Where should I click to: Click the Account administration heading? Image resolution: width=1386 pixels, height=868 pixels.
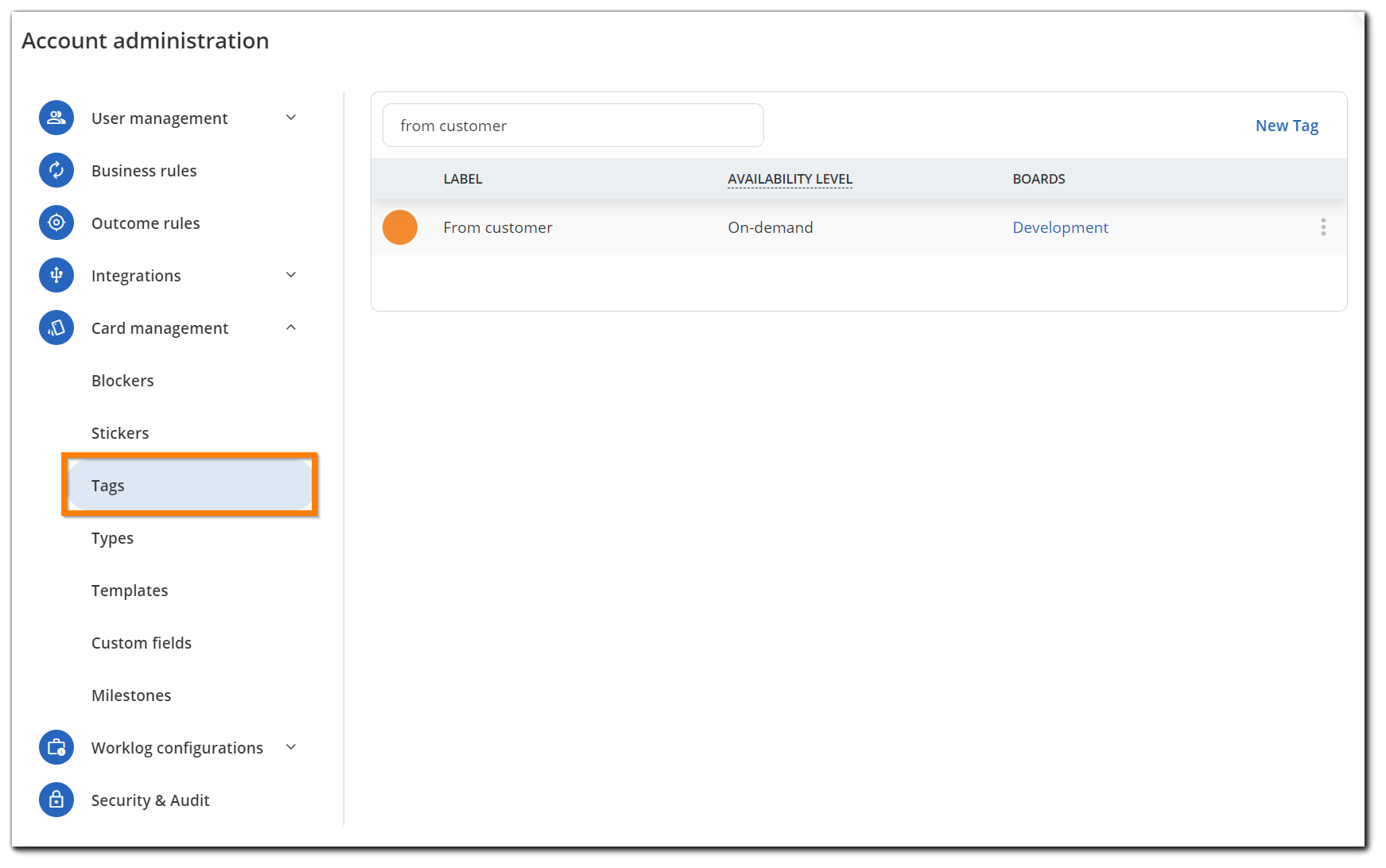click(146, 41)
